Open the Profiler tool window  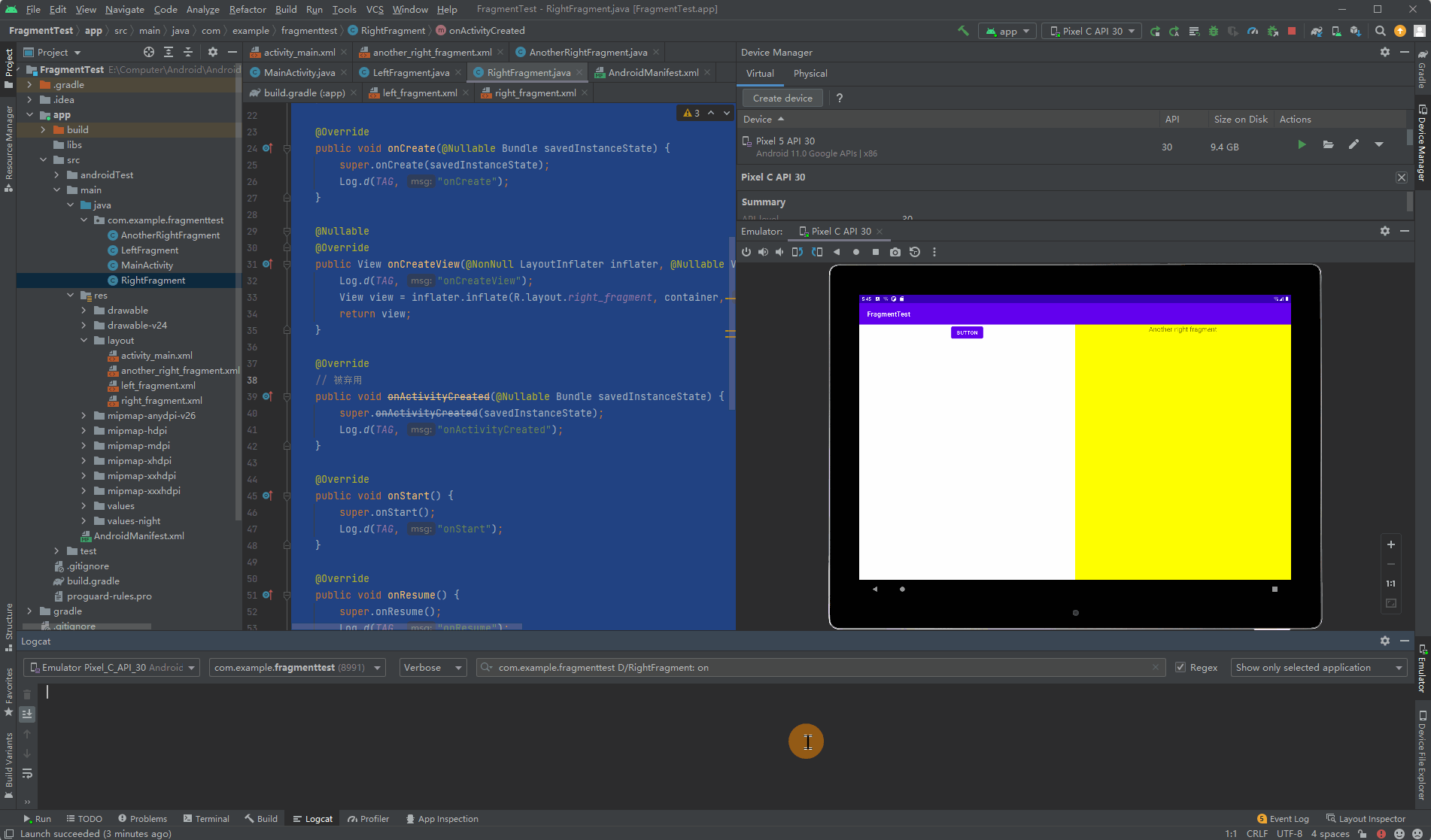(x=369, y=819)
